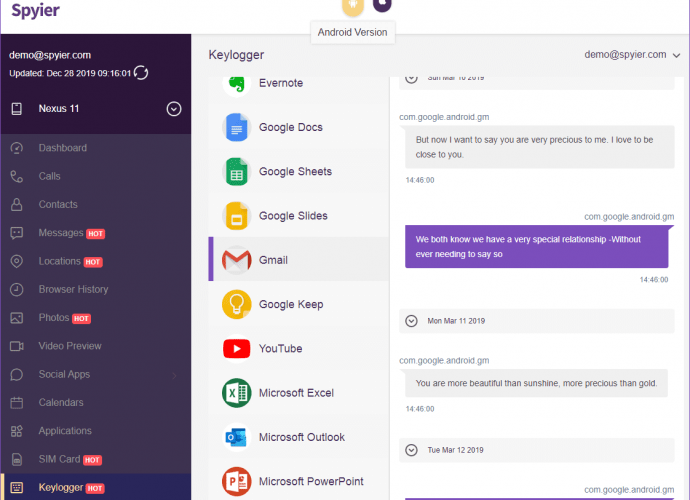The width and height of the screenshot is (690, 500).
Task: Select Microsoft Outlook app icon
Action: tap(237, 437)
